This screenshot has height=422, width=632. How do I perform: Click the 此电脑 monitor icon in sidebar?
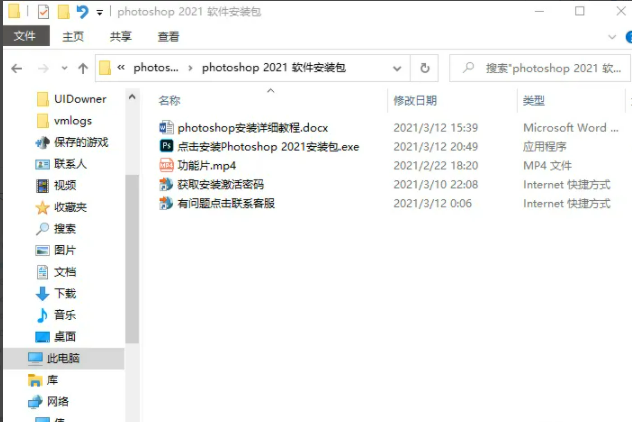point(35,358)
